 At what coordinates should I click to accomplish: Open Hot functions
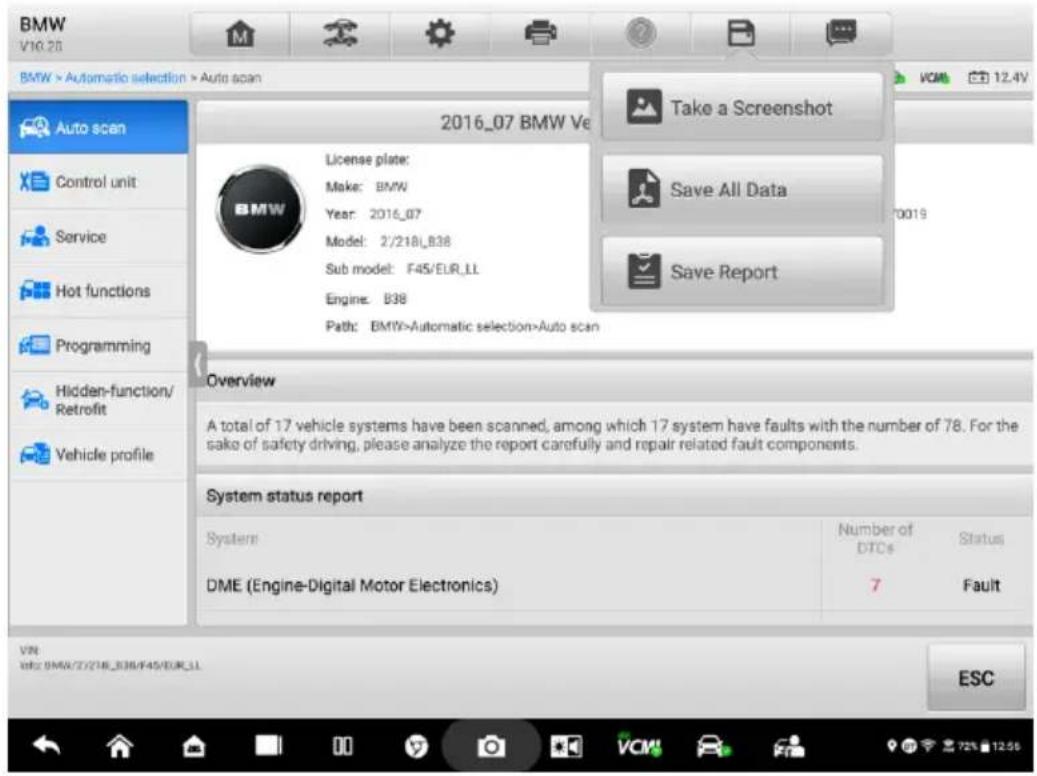pyautogui.click(x=98, y=290)
